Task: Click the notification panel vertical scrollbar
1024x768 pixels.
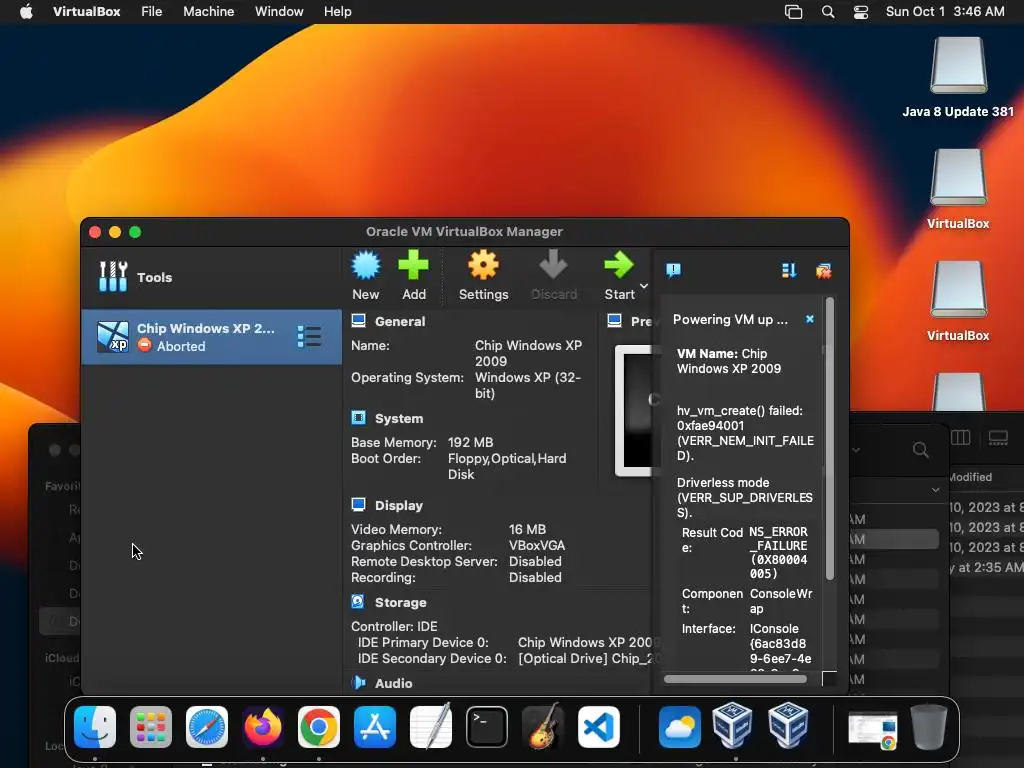Action: point(829,438)
